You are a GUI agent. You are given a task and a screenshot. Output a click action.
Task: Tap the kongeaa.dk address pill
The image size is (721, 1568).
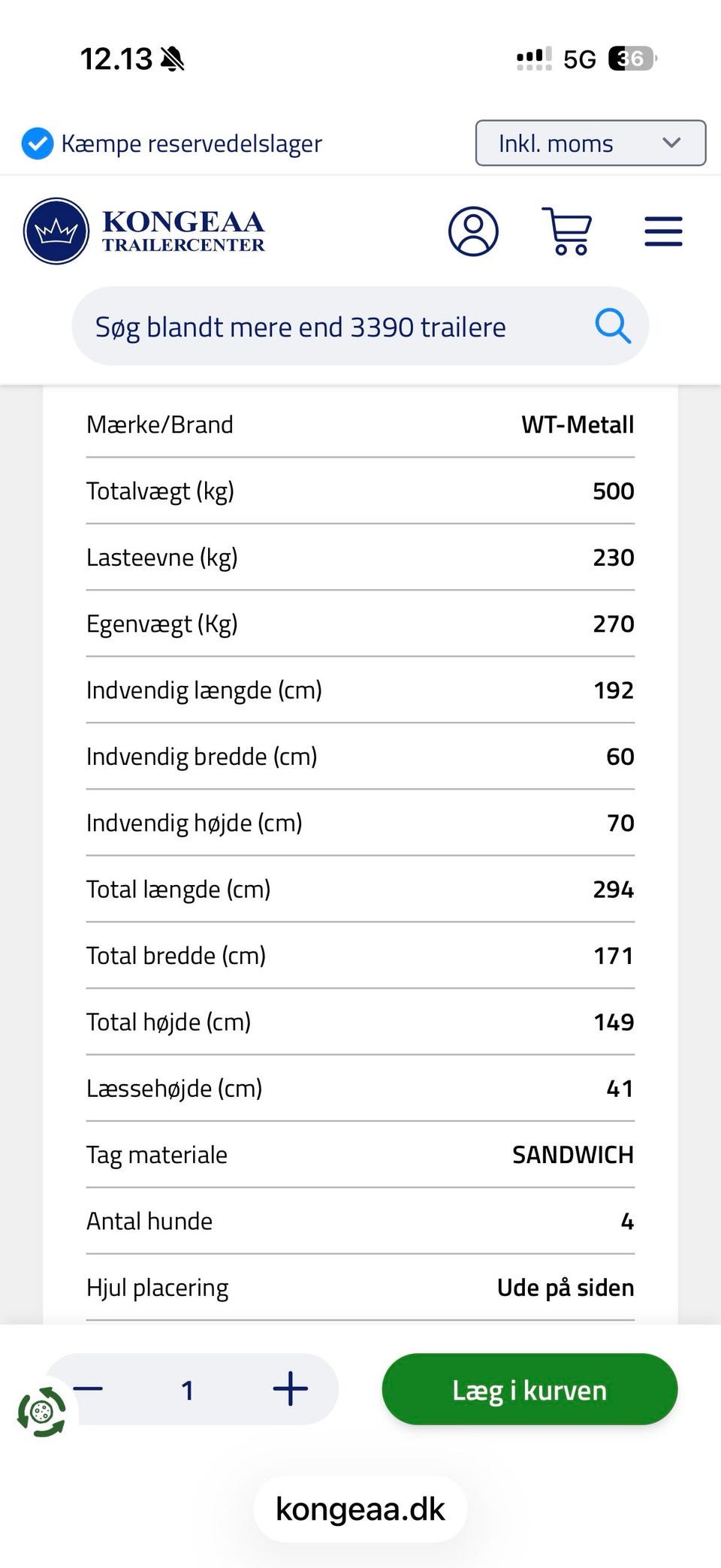(x=360, y=1509)
